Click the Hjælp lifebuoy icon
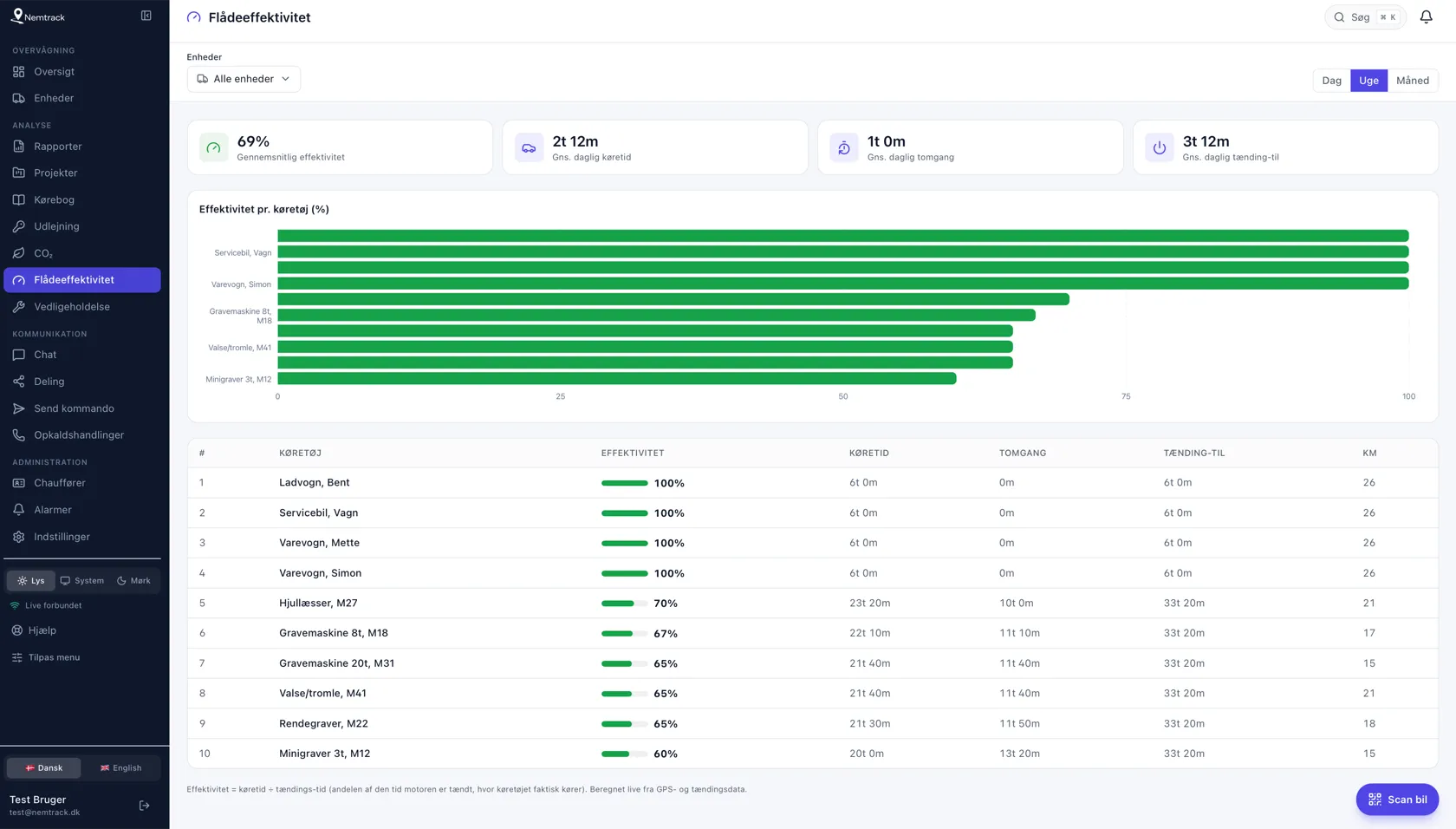This screenshot has width=1456, height=829. coord(16,630)
